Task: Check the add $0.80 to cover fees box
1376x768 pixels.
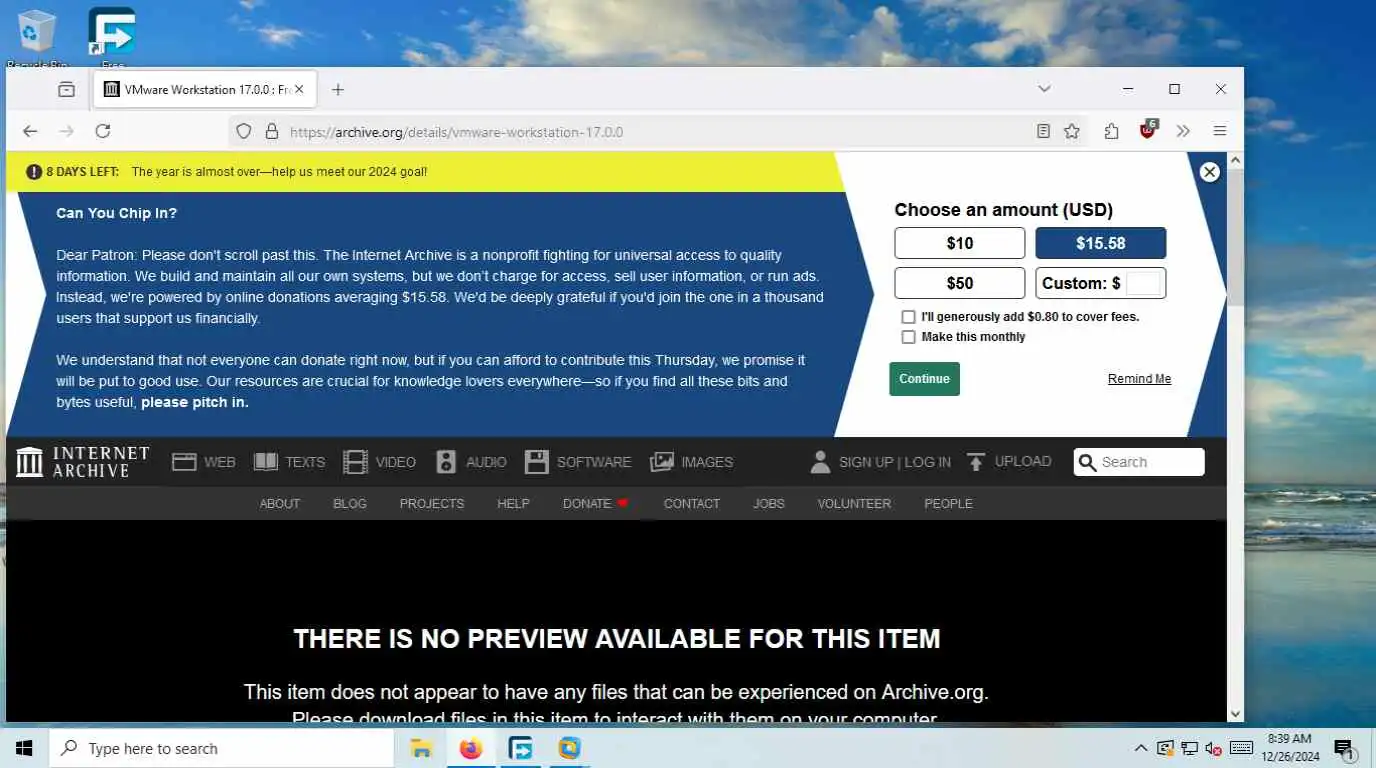Action: coord(908,317)
